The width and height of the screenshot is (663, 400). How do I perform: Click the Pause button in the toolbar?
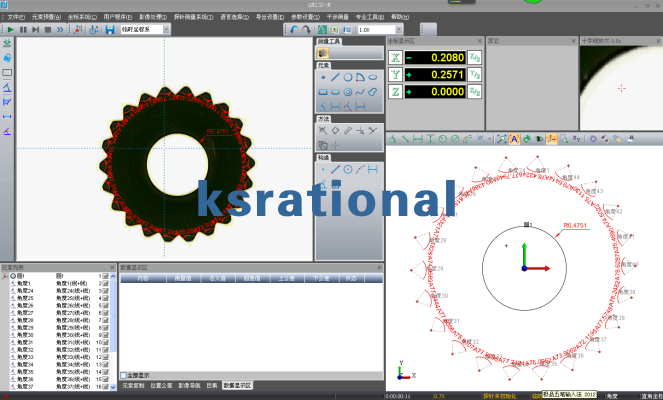[23, 30]
